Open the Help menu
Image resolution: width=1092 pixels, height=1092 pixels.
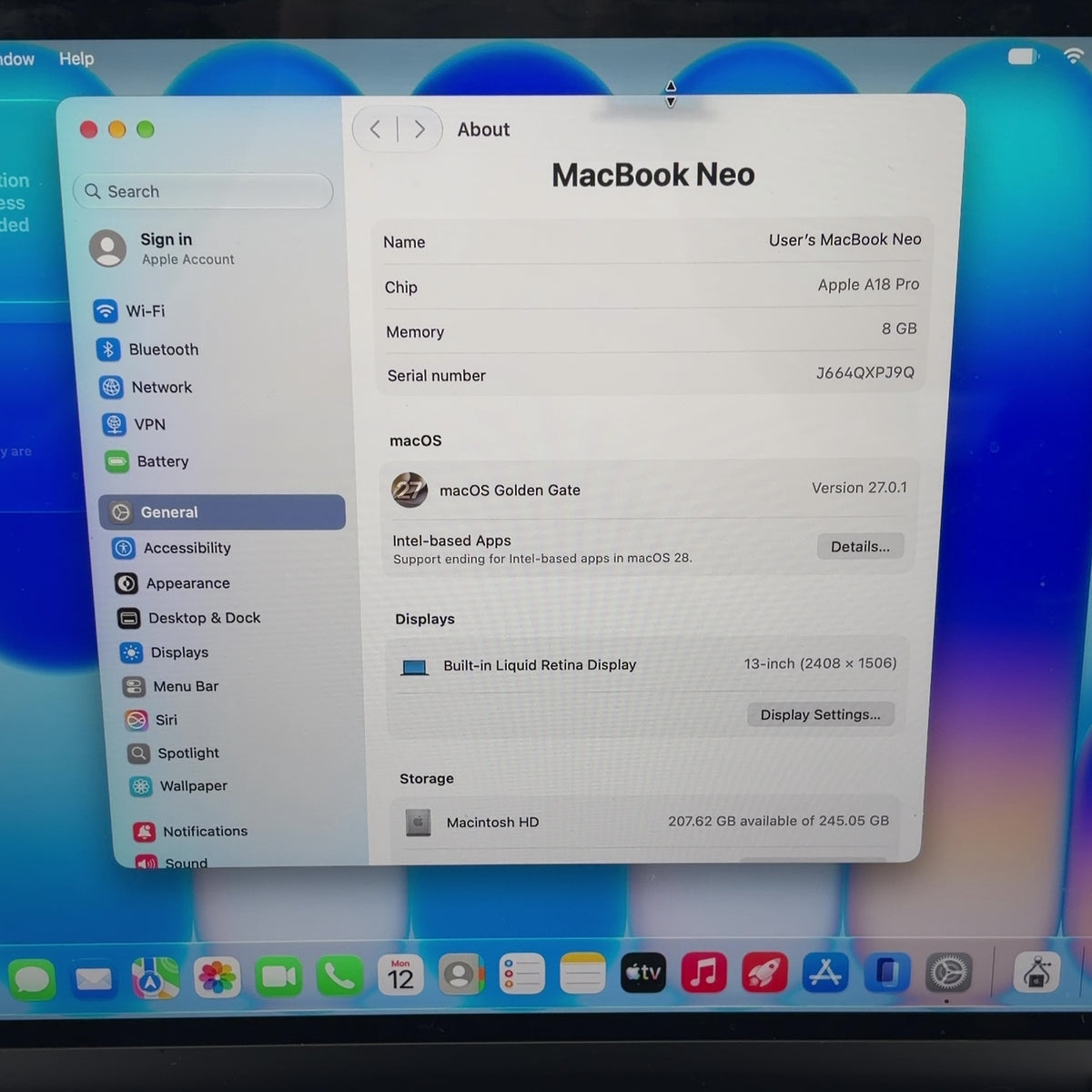click(x=76, y=58)
